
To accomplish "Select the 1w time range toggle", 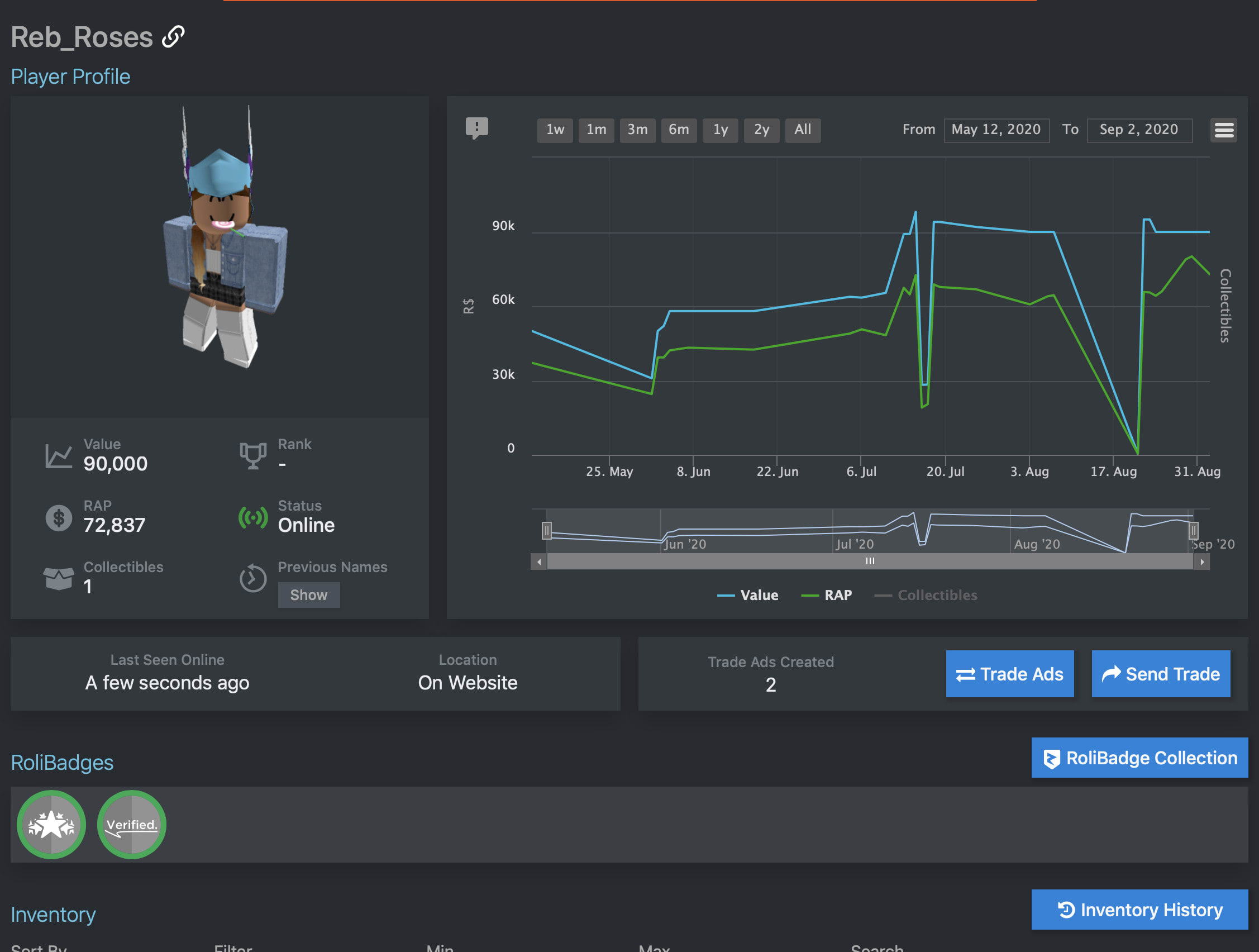I will coord(555,129).
